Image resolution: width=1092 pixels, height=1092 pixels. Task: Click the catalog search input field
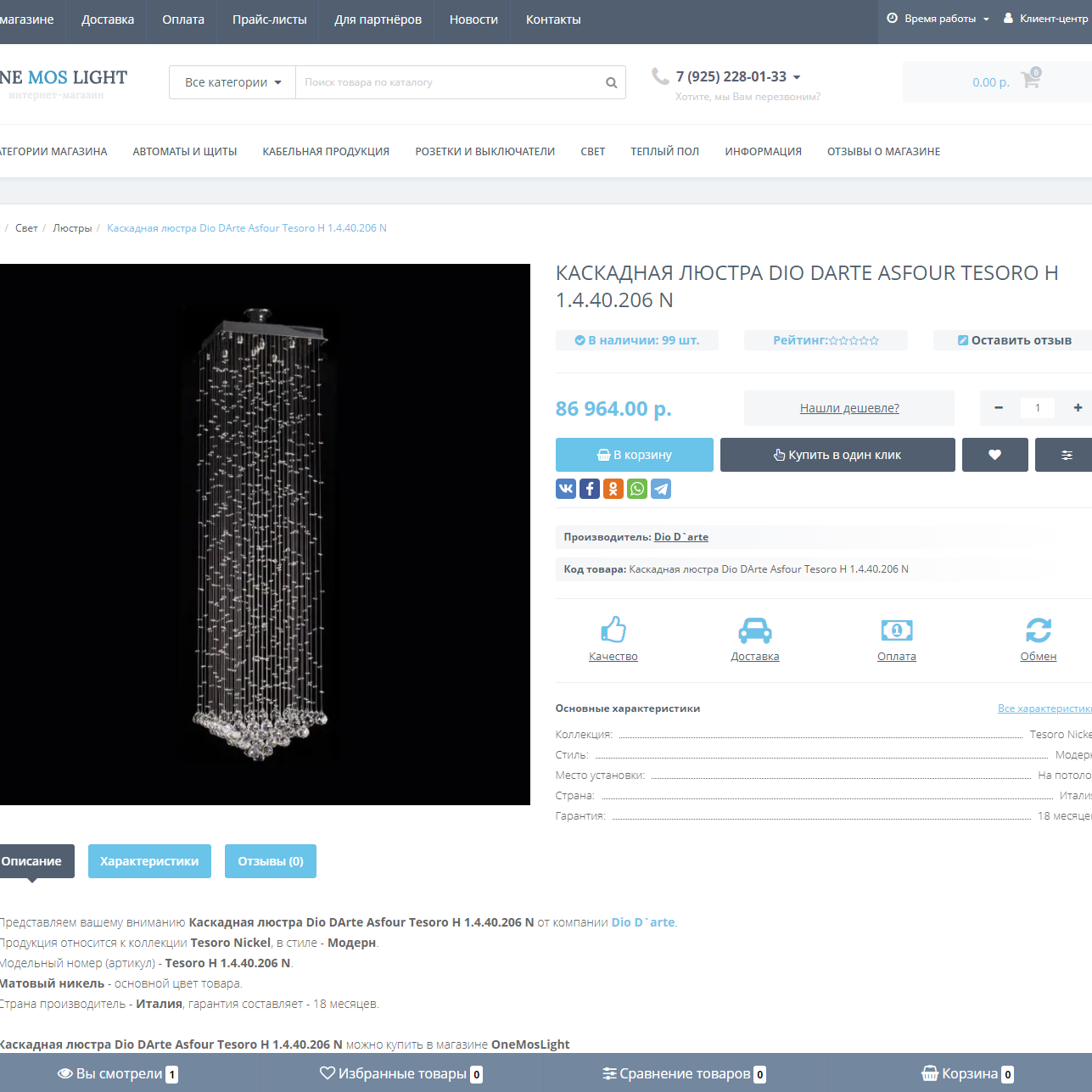tap(446, 82)
